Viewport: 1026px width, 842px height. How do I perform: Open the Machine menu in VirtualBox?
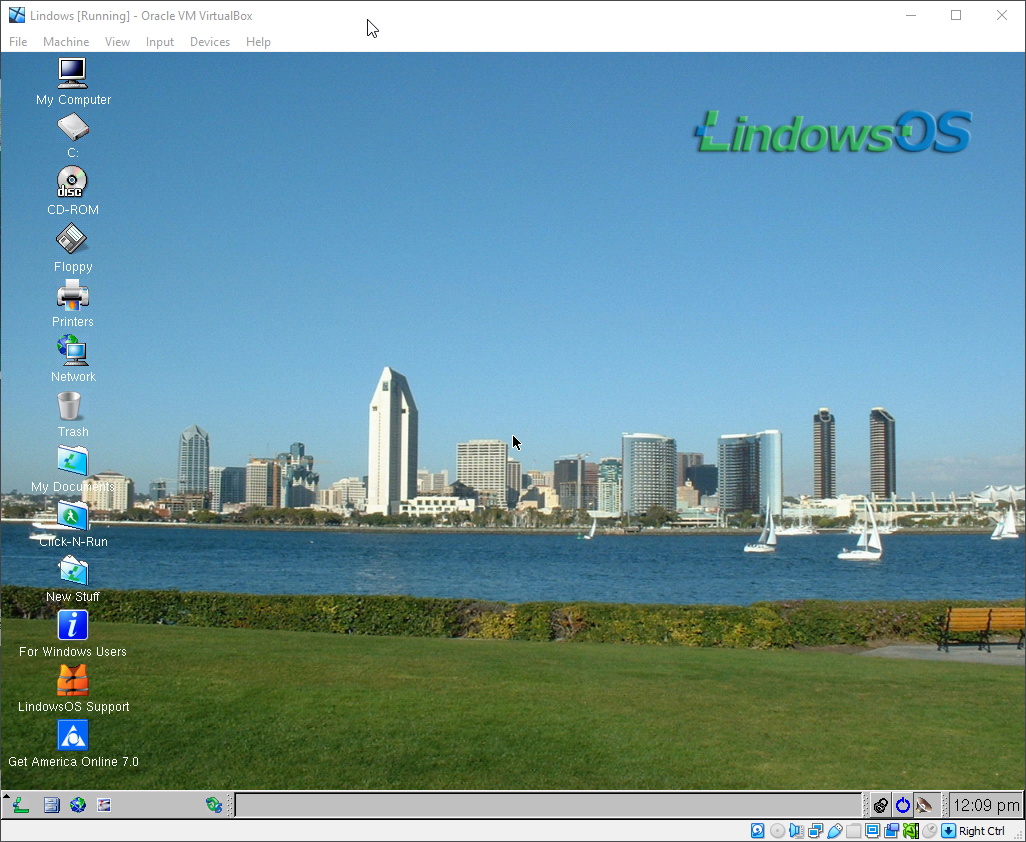tap(66, 42)
